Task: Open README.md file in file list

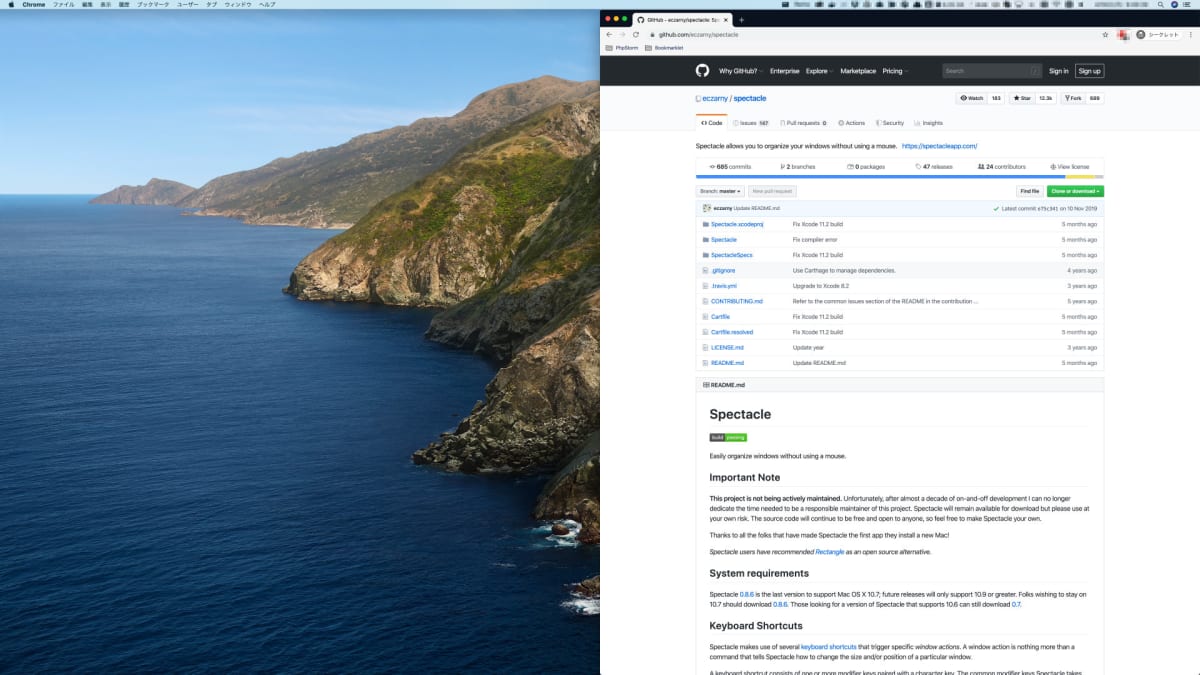Action: [727, 363]
